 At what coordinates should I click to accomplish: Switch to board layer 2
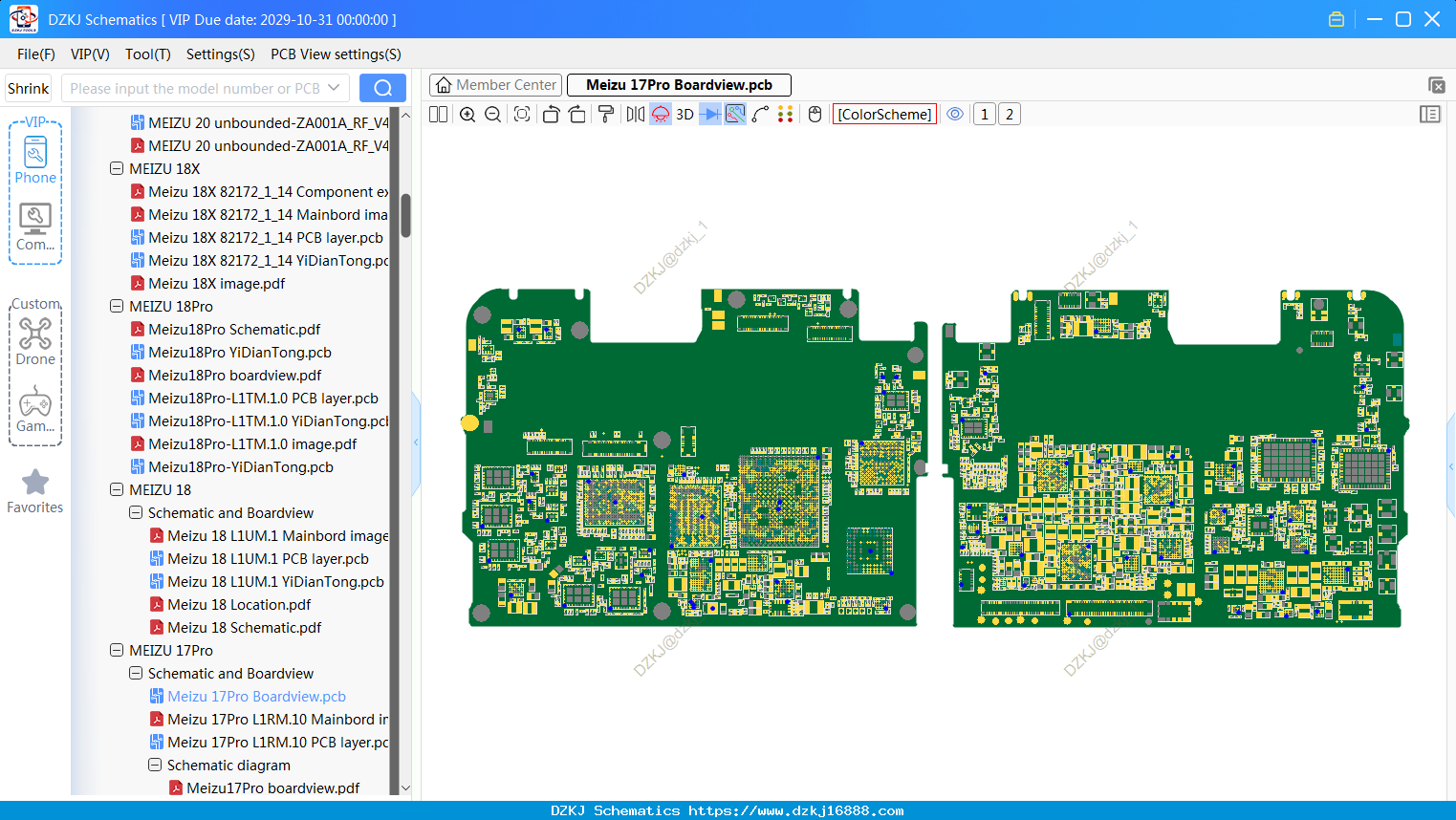pyautogui.click(x=1010, y=115)
